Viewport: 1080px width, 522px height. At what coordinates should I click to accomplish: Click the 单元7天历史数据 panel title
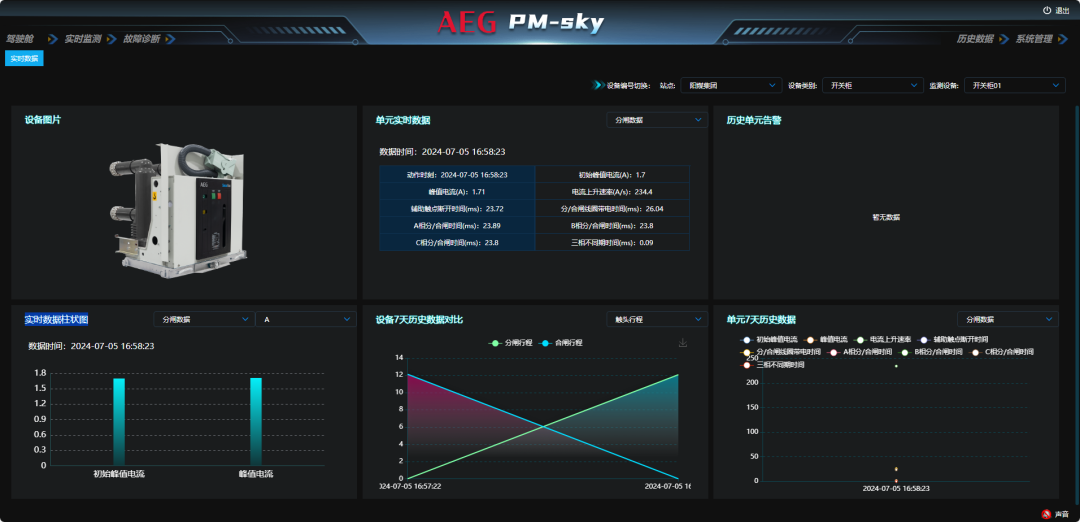[761, 320]
